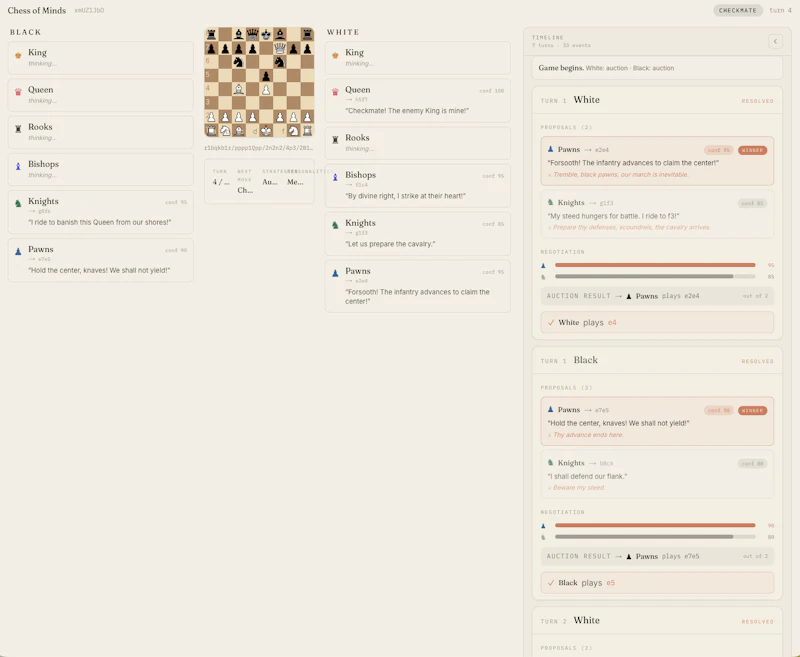Click the Turn 1 White header in the timeline
Viewport: 800px width, 657px height.
pos(657,100)
